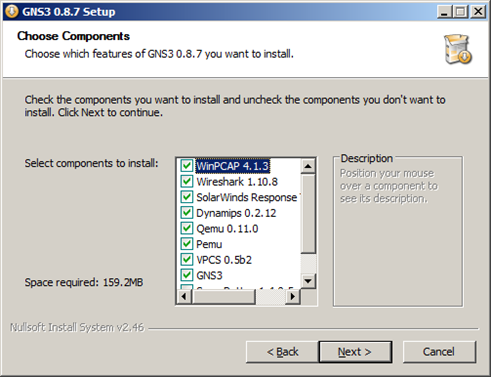Click the horizontal scrollbar thumb

pos(224,296)
